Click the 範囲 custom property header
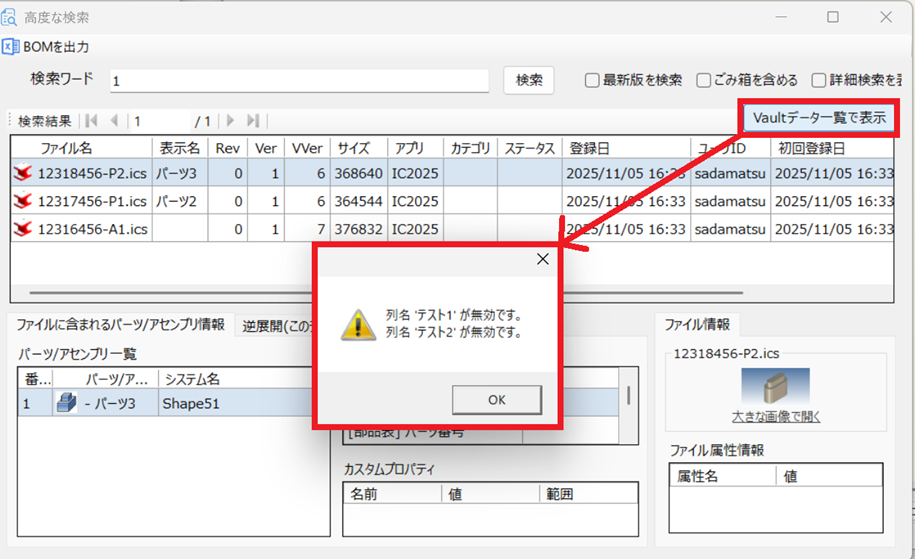 coord(589,494)
